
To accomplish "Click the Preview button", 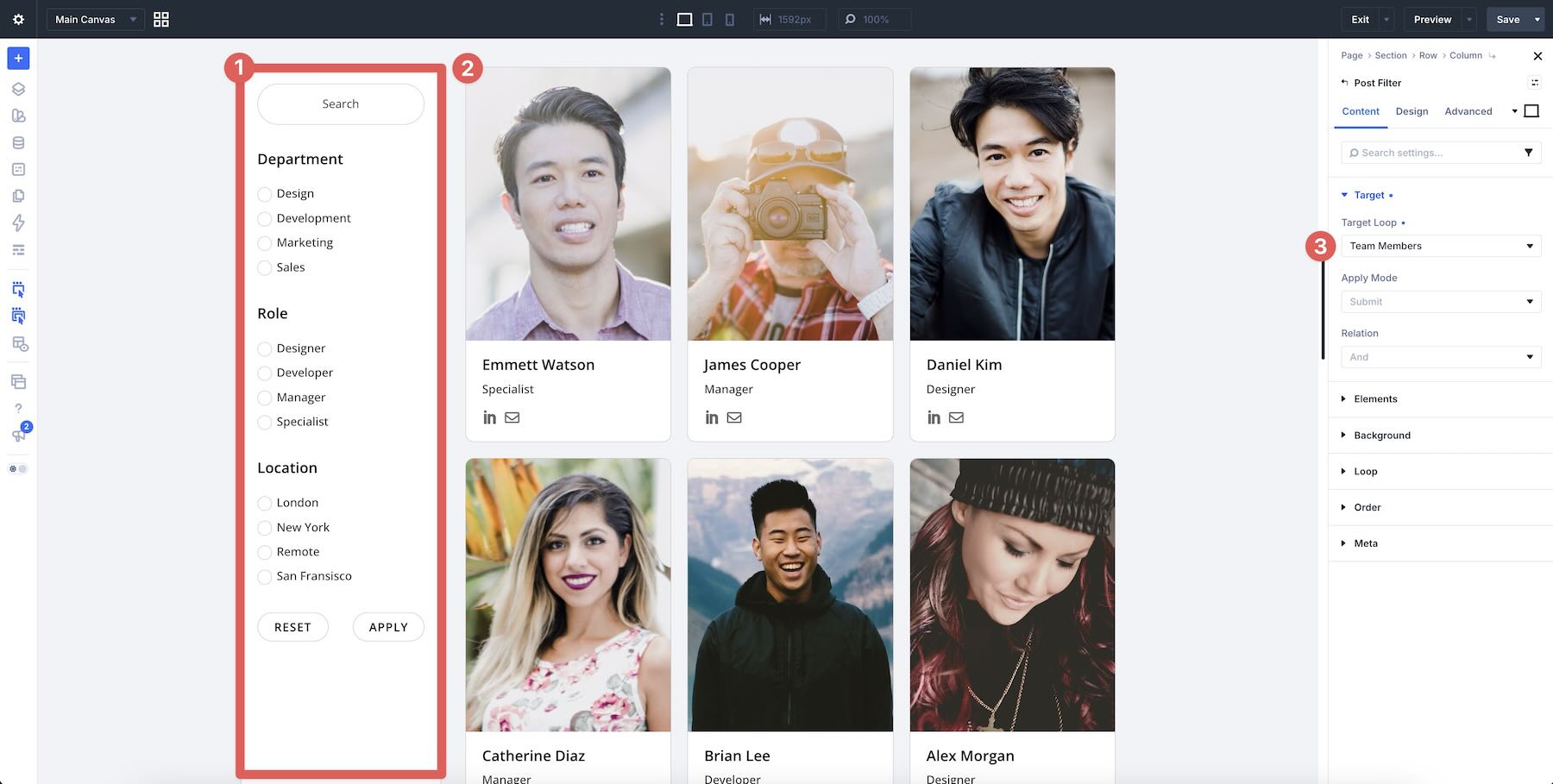I will [x=1432, y=19].
